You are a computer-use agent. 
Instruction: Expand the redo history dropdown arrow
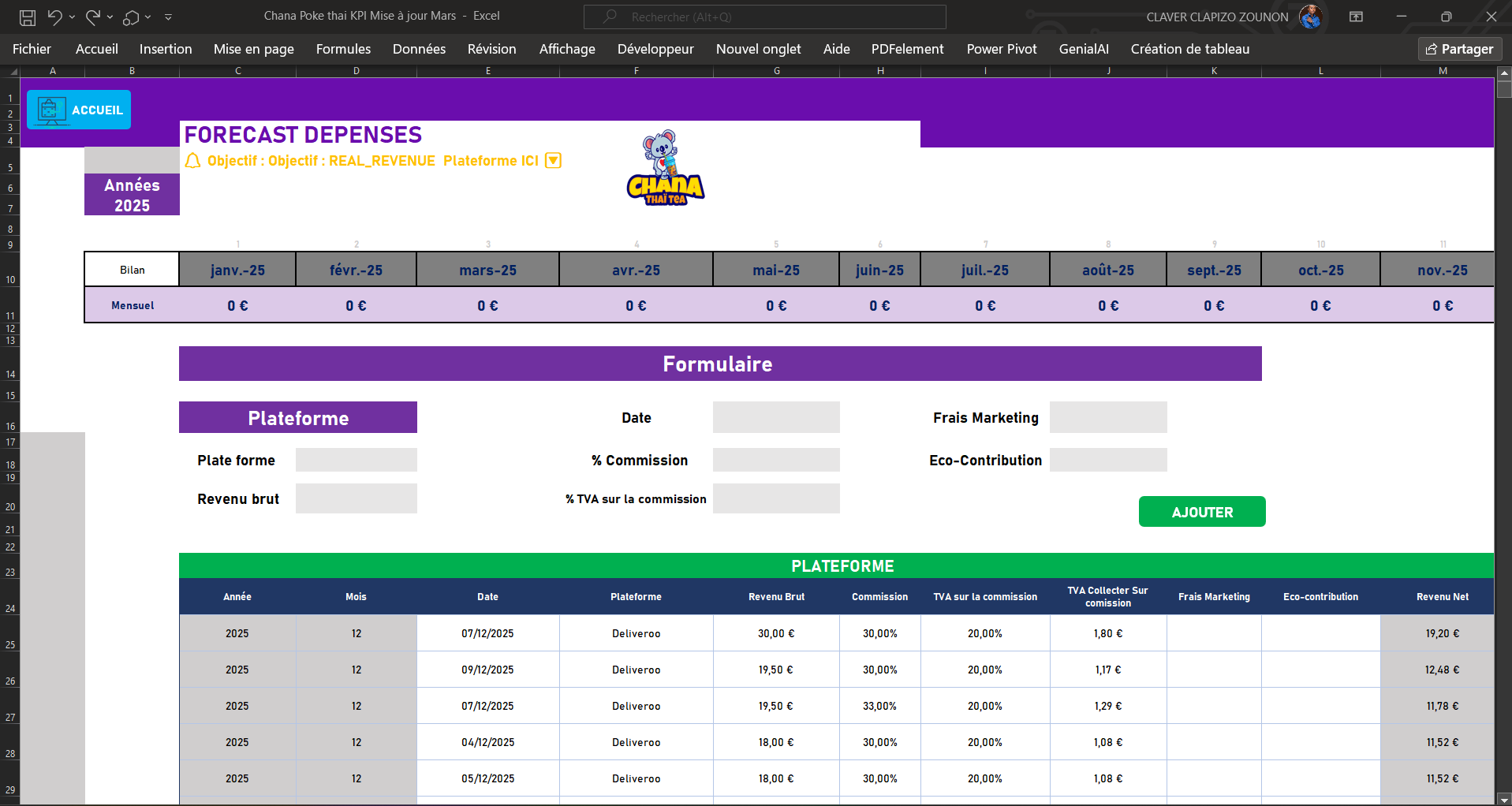[x=110, y=17]
